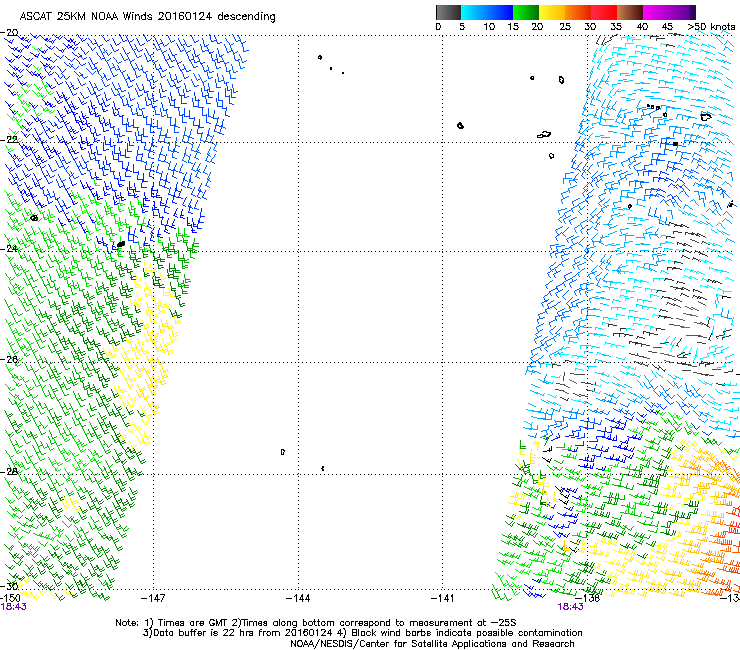Viewport: 740px width, 650px height.
Task: Click the gray 0-5 knots legend swatch
Action: 449,12
